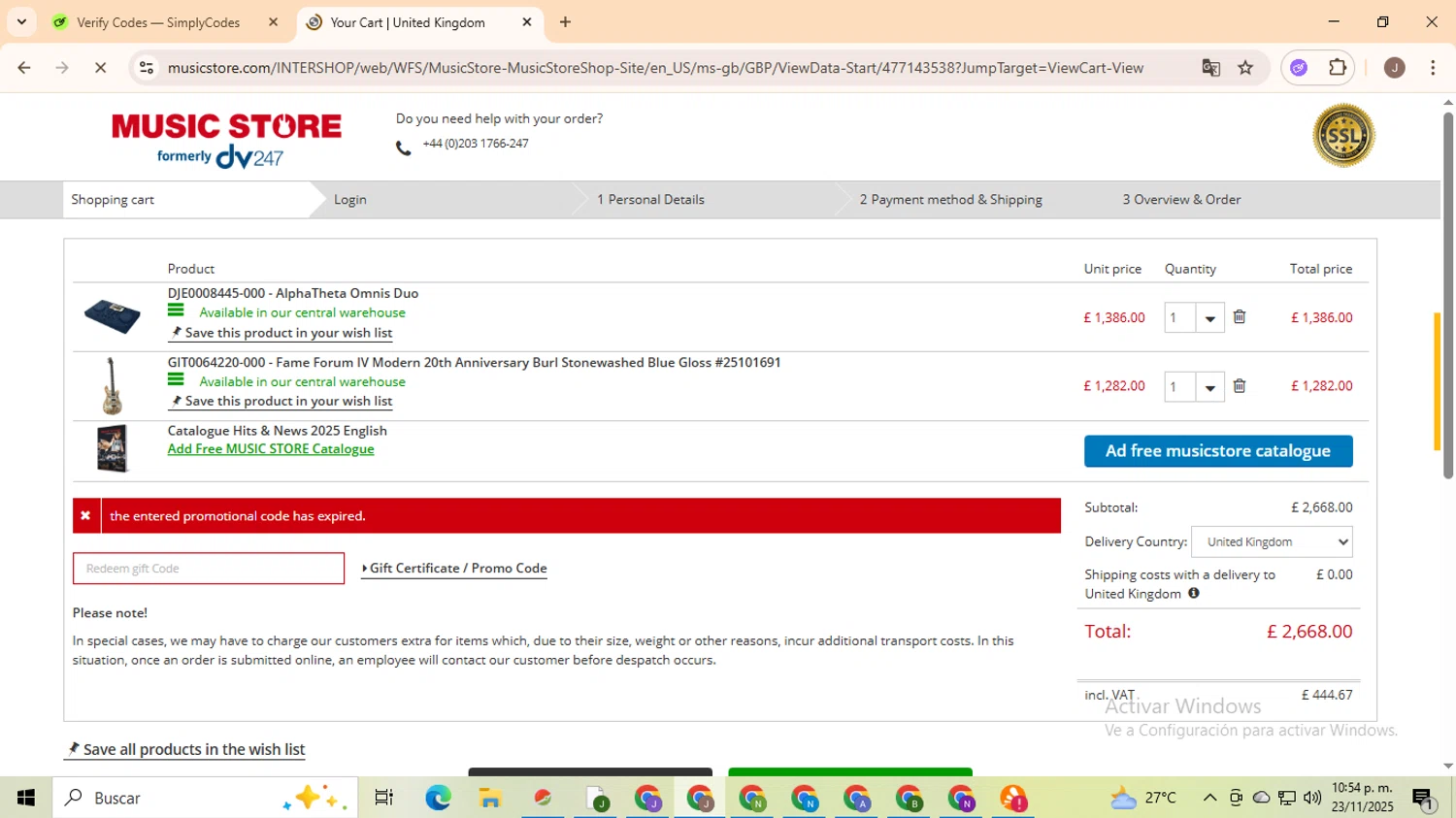
Task: Click the phone icon beside help number
Action: click(404, 147)
